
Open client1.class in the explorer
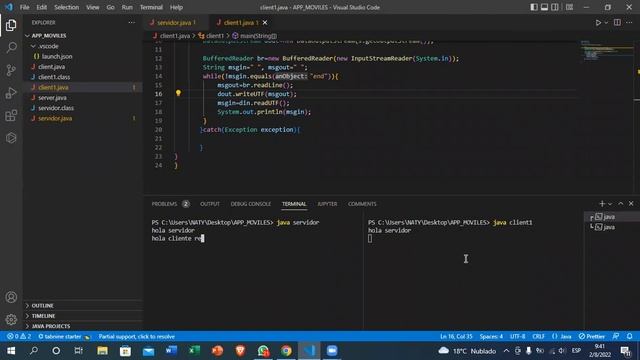[x=83, y=77]
